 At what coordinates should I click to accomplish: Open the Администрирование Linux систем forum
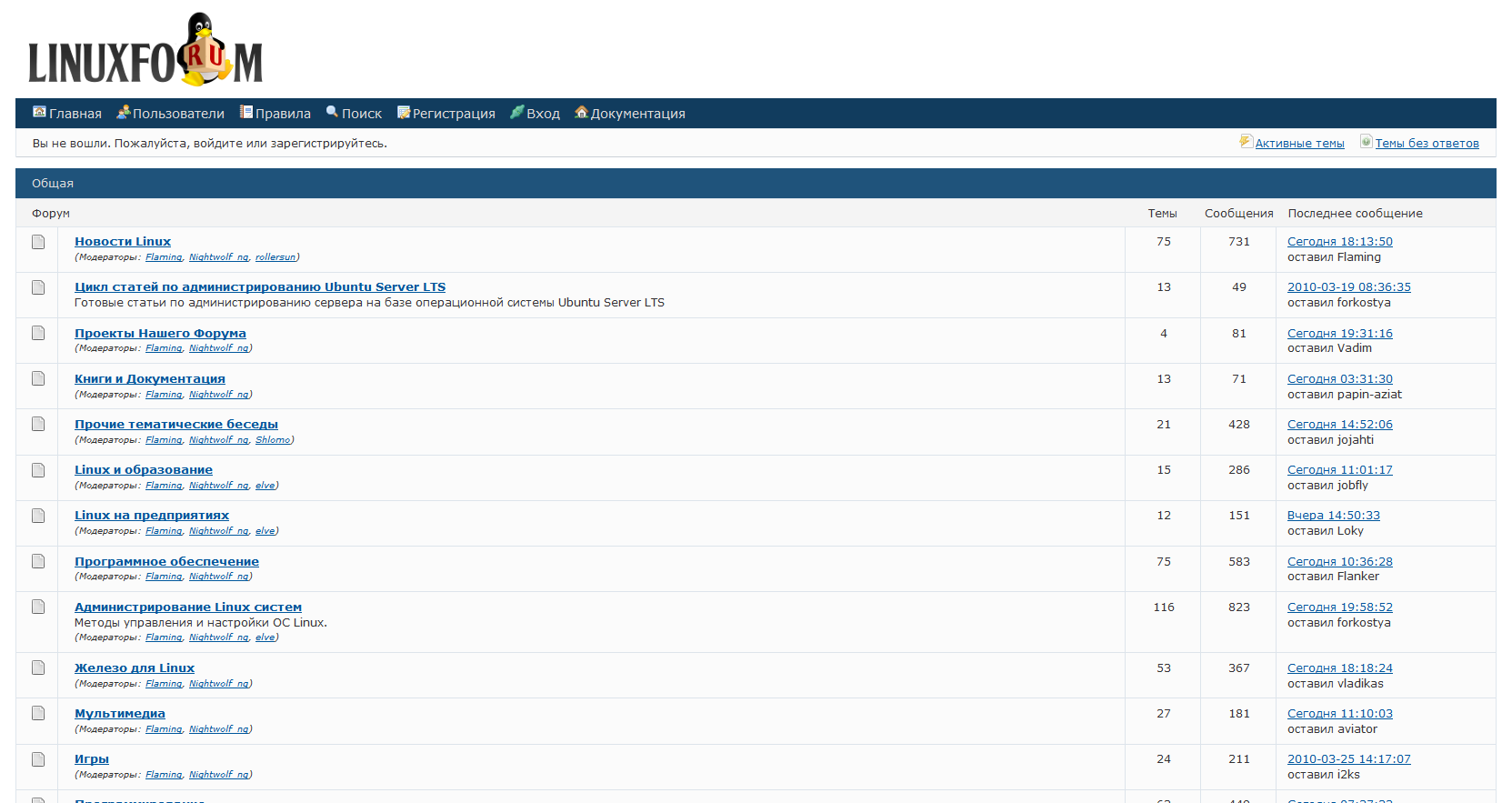point(187,607)
